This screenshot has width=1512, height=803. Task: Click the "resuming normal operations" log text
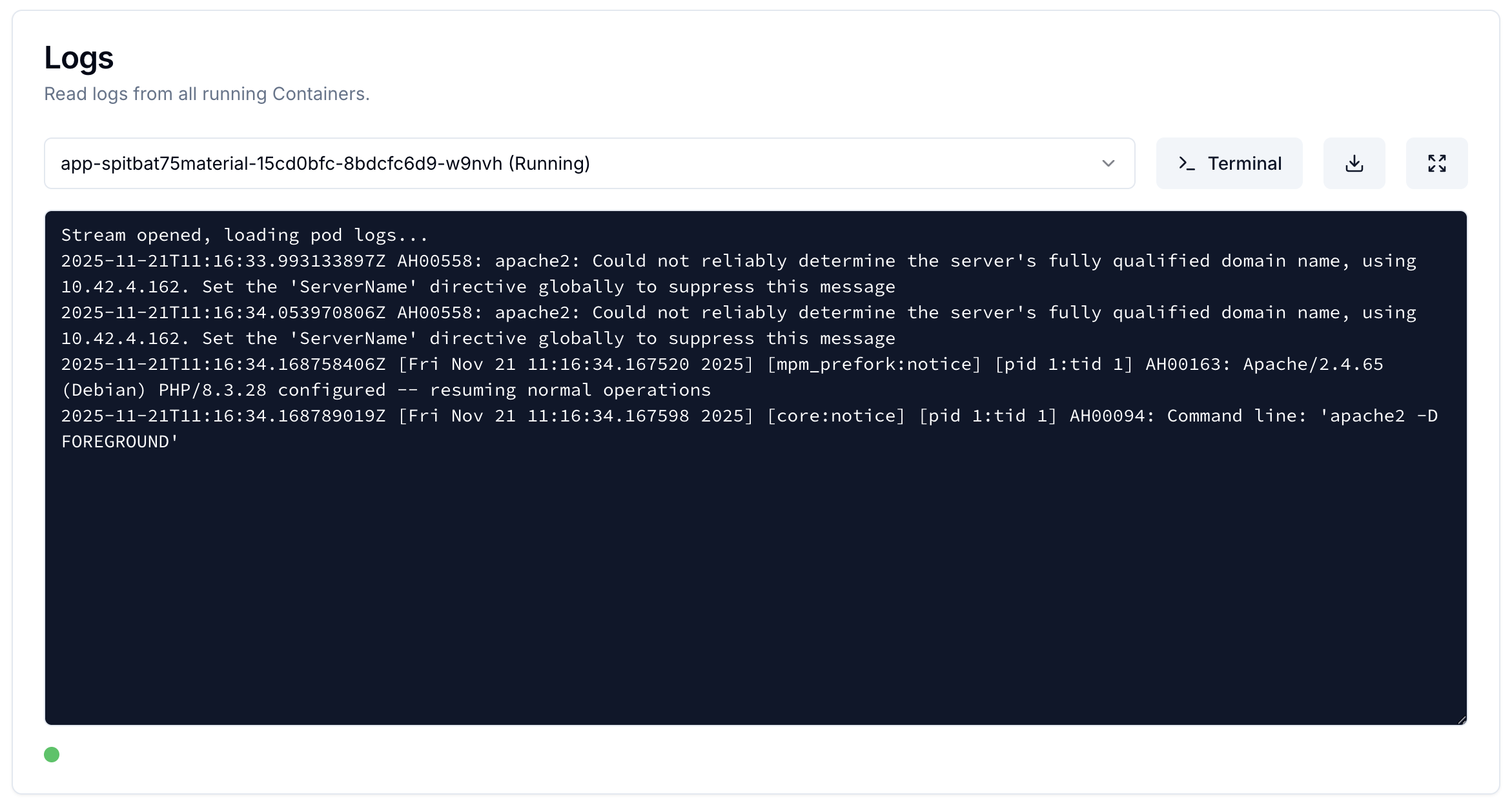[x=570, y=391]
